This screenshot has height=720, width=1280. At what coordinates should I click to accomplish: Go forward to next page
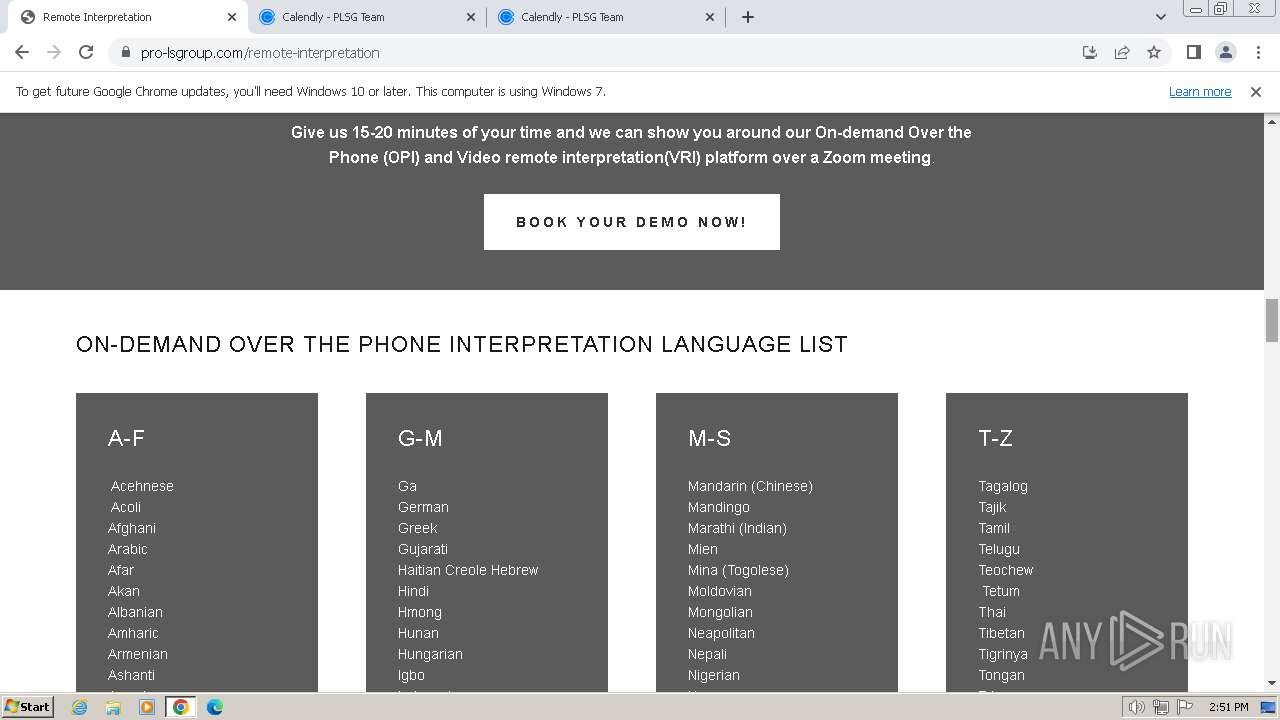(x=54, y=53)
